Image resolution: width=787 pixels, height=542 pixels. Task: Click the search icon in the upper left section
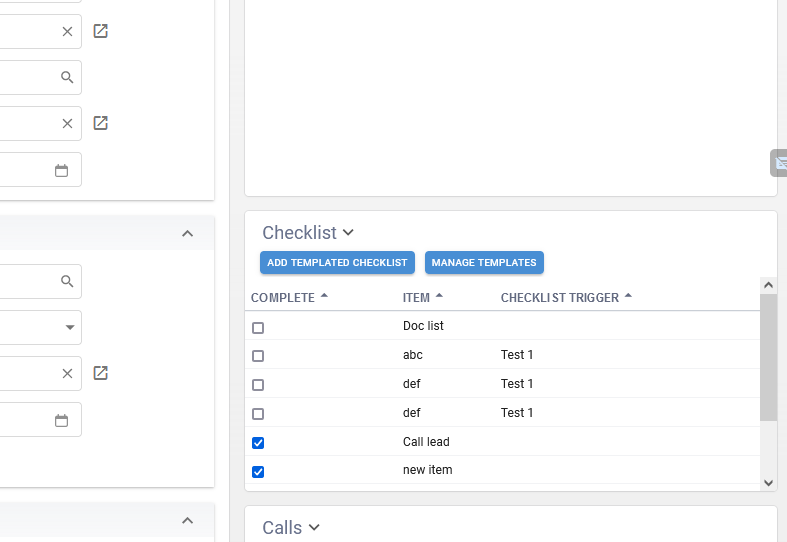point(67,77)
